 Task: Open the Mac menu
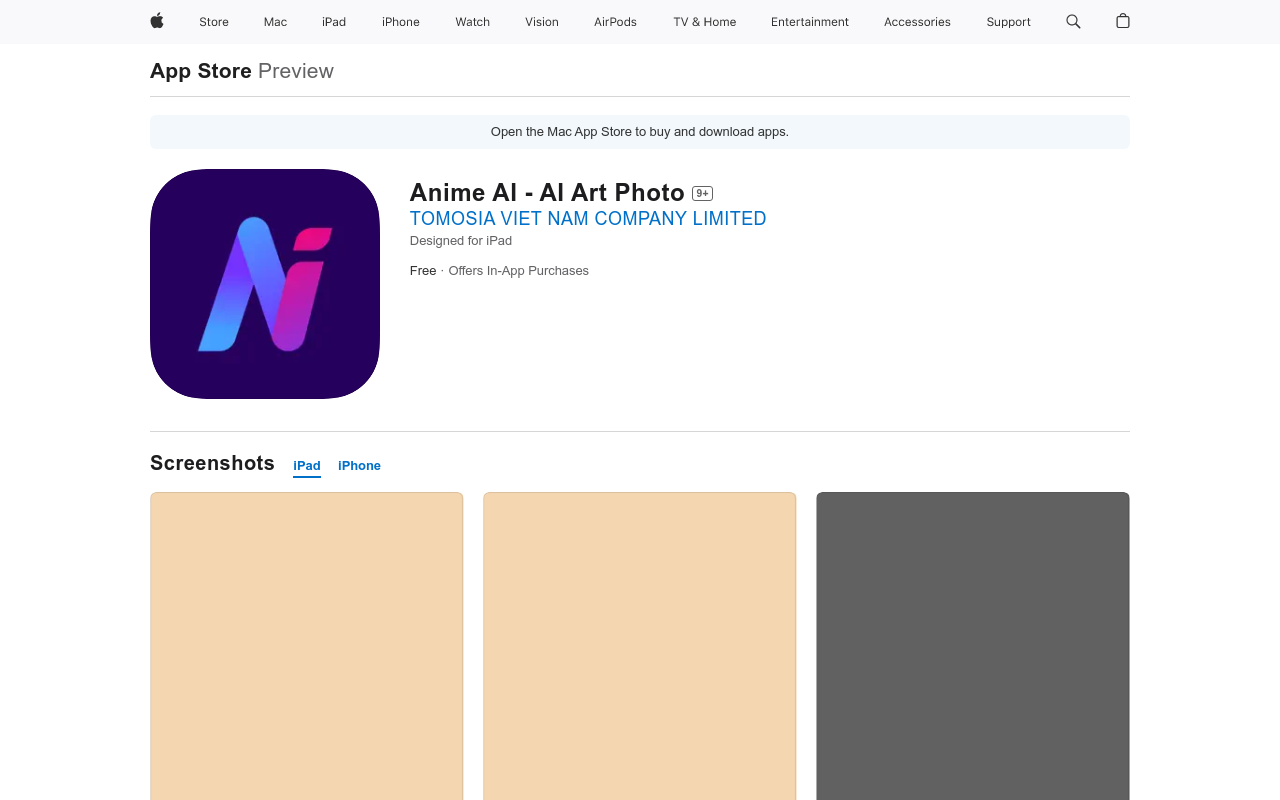(275, 22)
